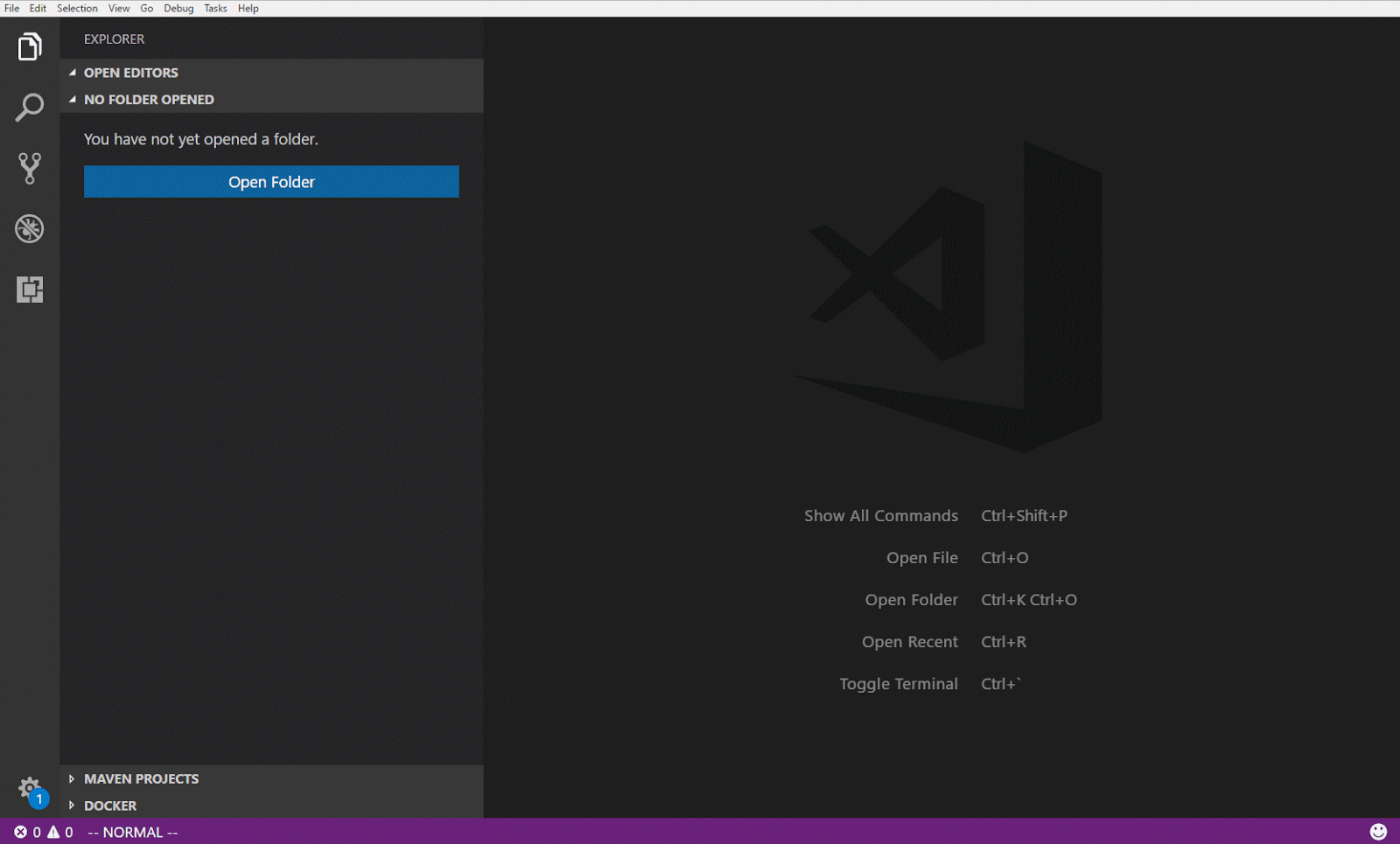Click the Ctrl+K Ctrl+O shortcut text

[x=1029, y=600]
